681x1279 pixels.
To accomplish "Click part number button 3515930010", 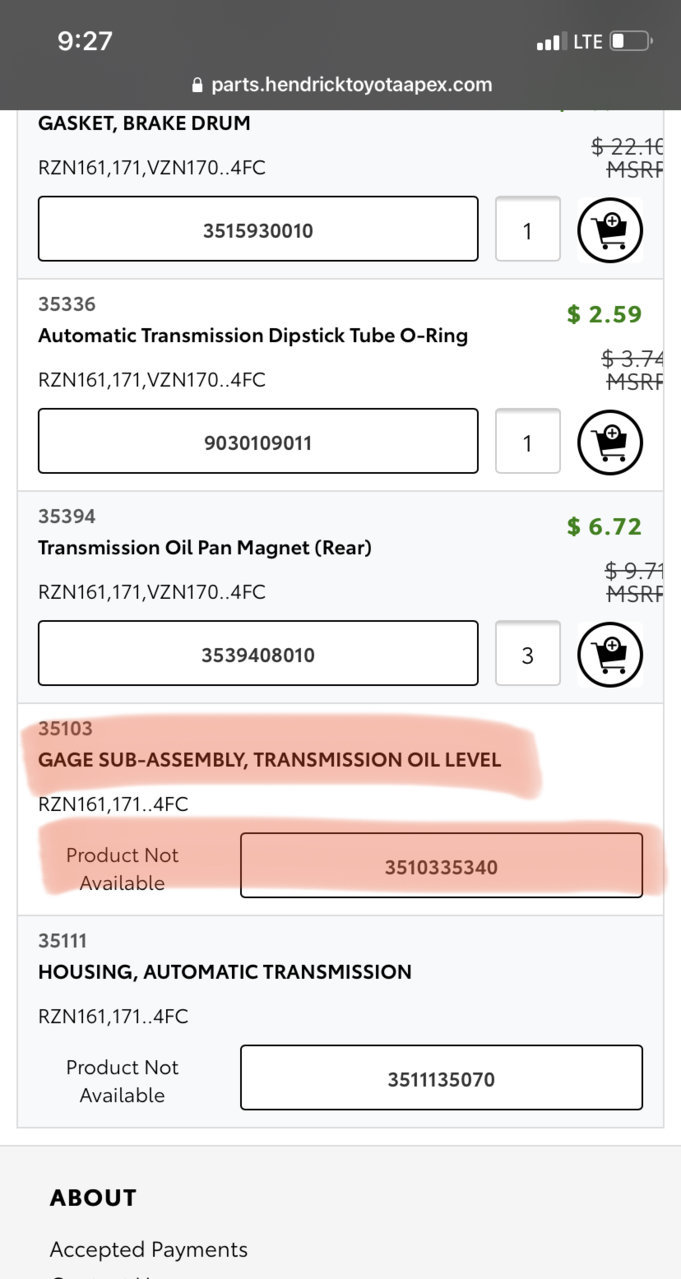I will click(258, 230).
